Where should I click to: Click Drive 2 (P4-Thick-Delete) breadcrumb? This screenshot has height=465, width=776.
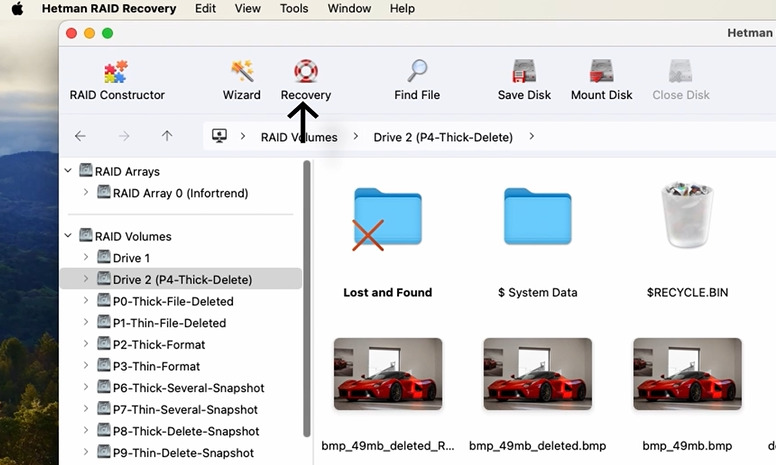click(443, 137)
